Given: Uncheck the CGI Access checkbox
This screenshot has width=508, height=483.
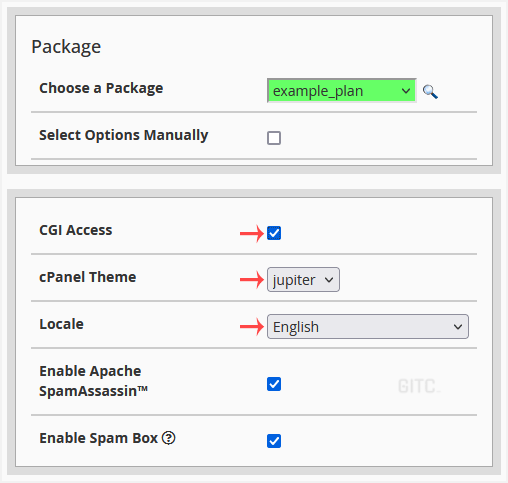Looking at the screenshot, I should [274, 233].
